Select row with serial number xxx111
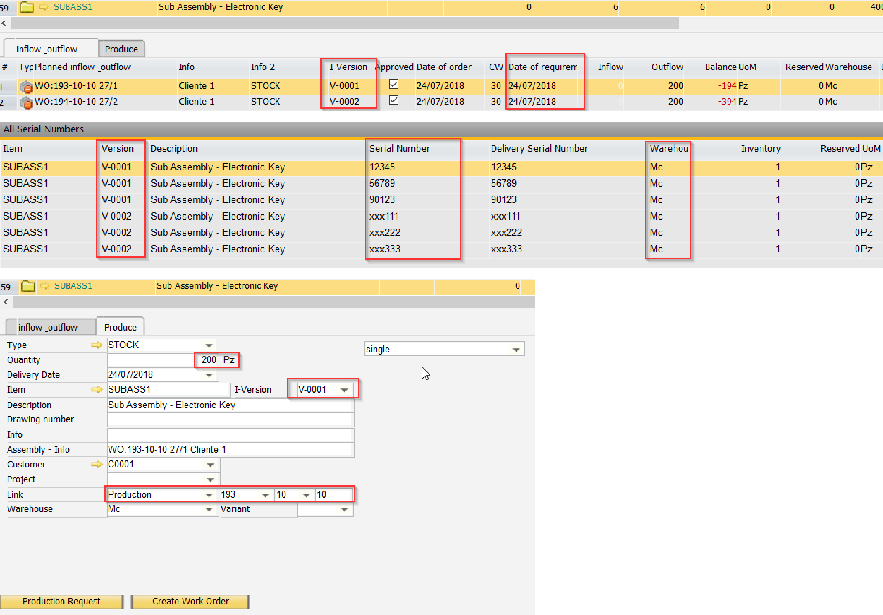Viewport: 883px width, 615px height. [442, 216]
